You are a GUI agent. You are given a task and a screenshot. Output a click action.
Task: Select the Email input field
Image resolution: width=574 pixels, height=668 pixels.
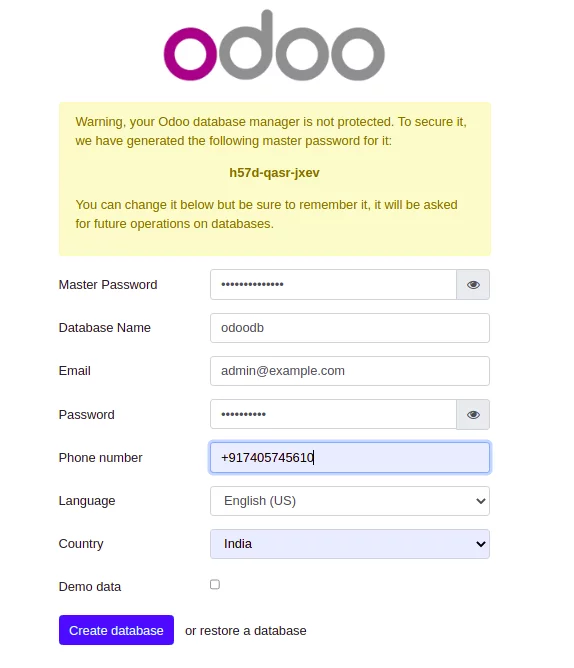point(350,371)
